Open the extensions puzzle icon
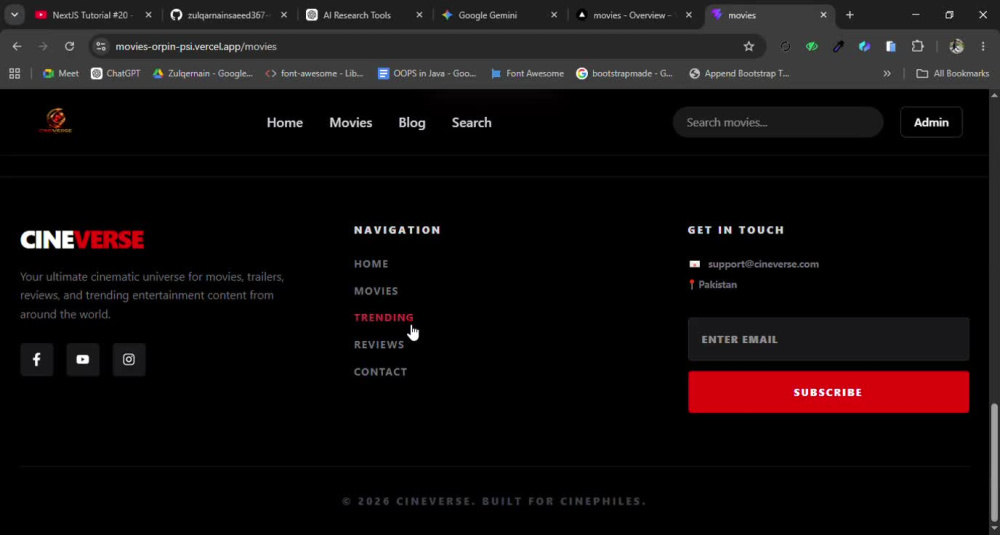Viewport: 1000px width, 535px height. click(x=917, y=47)
